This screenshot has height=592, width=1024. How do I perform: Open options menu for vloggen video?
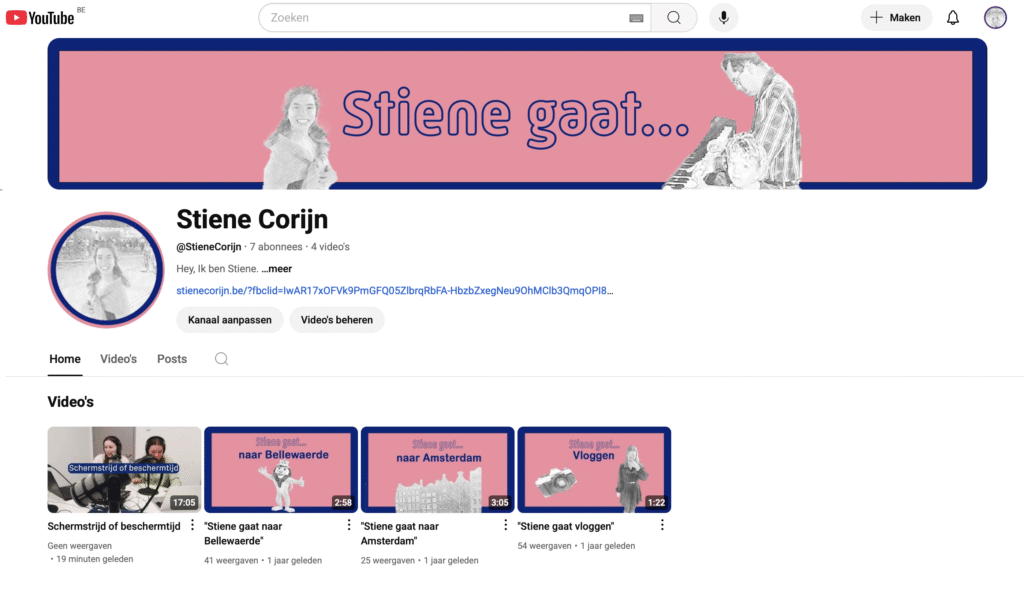662,525
